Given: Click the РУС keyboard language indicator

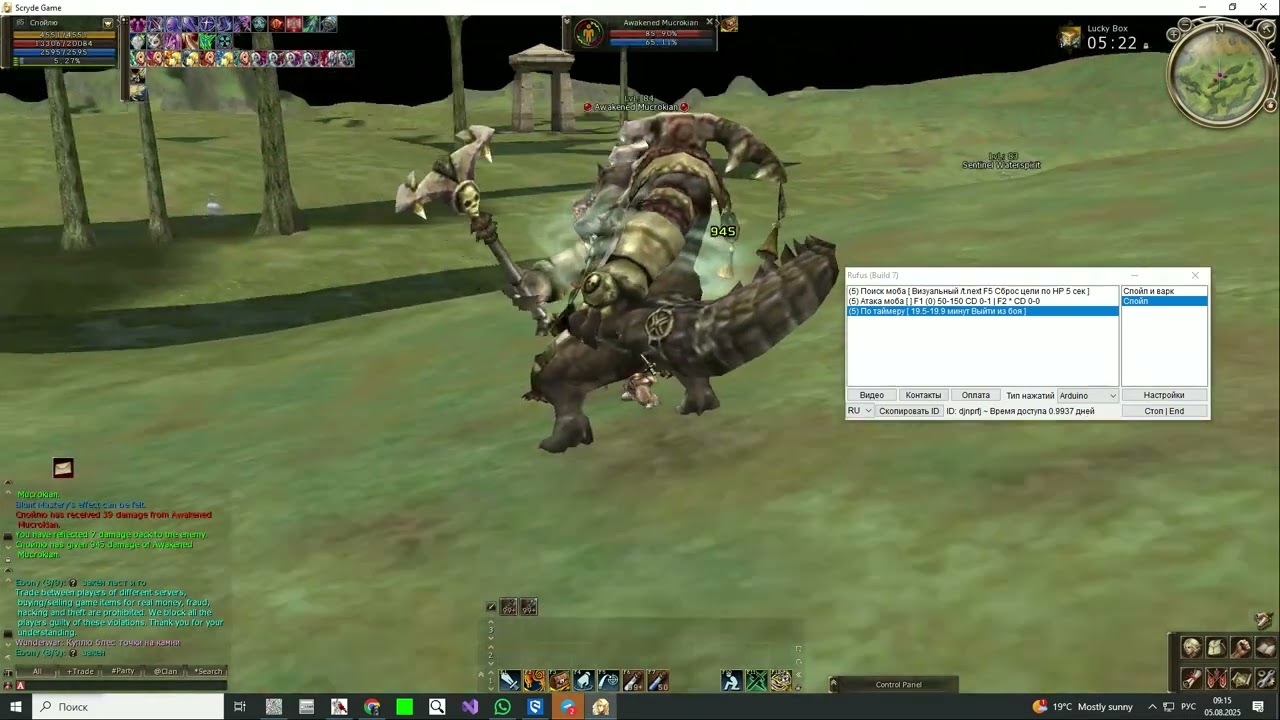Looking at the screenshot, I should click(x=1189, y=707).
